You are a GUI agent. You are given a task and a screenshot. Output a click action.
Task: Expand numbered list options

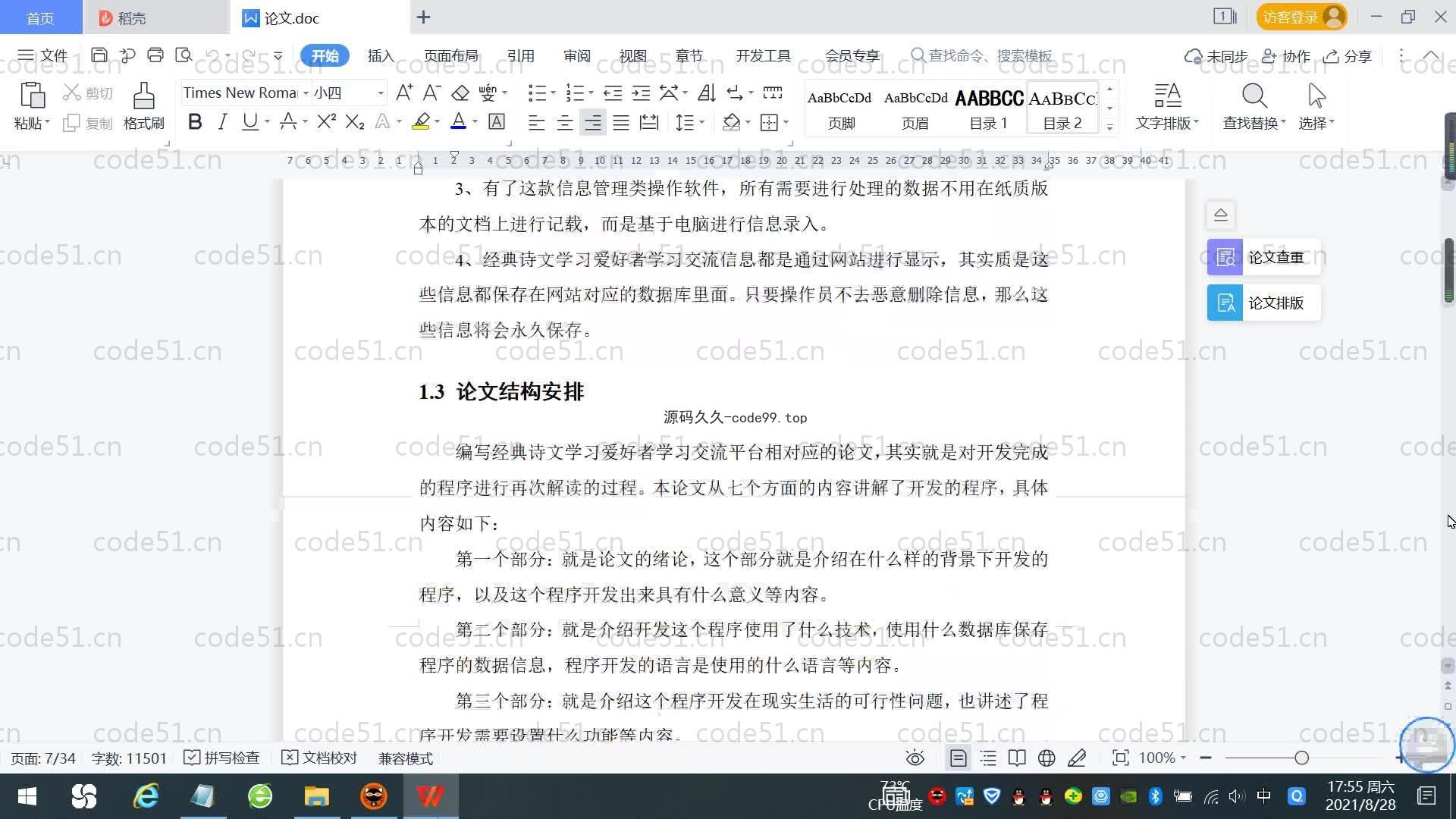click(x=591, y=93)
